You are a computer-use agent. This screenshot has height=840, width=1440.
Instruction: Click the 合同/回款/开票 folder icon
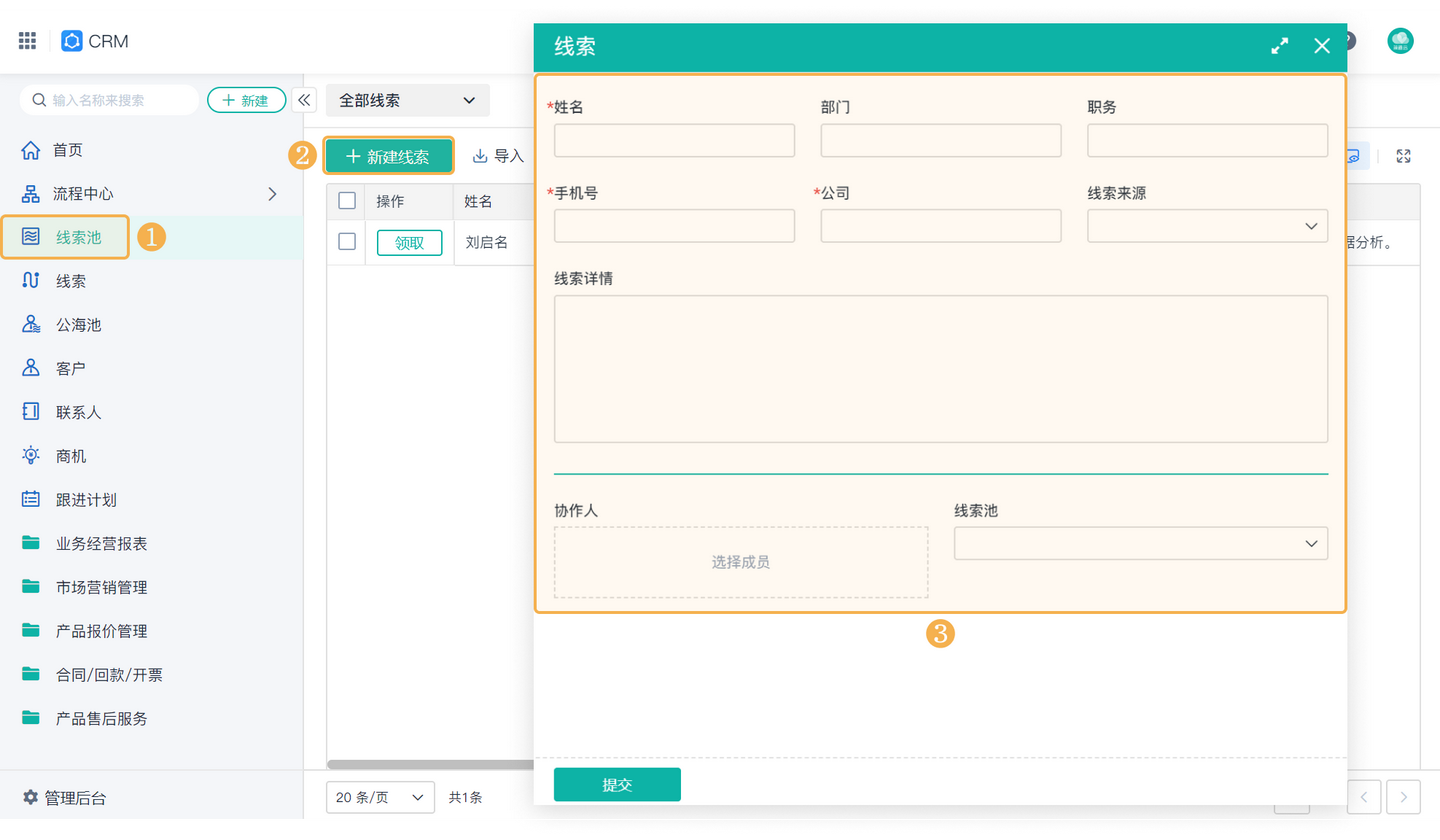pos(31,674)
